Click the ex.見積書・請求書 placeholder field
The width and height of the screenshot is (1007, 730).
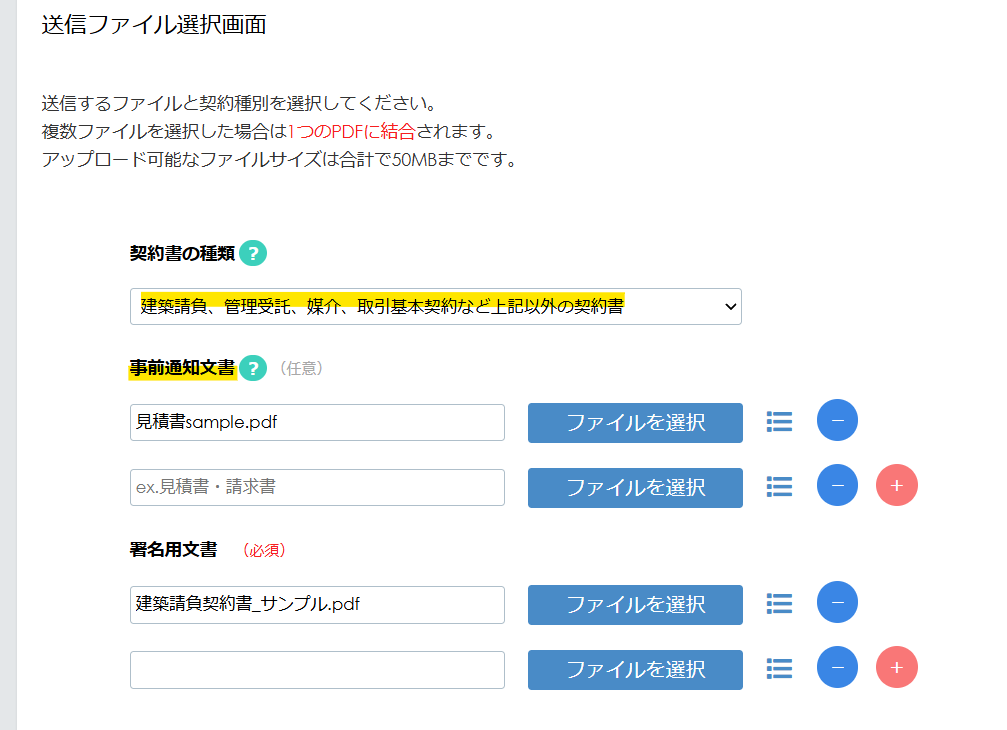coord(317,487)
